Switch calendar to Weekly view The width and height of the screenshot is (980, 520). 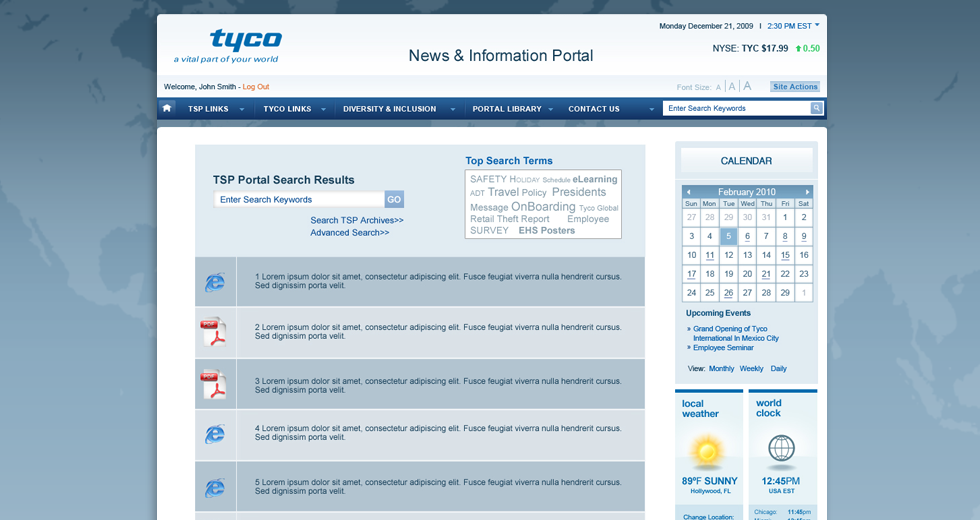(x=751, y=369)
